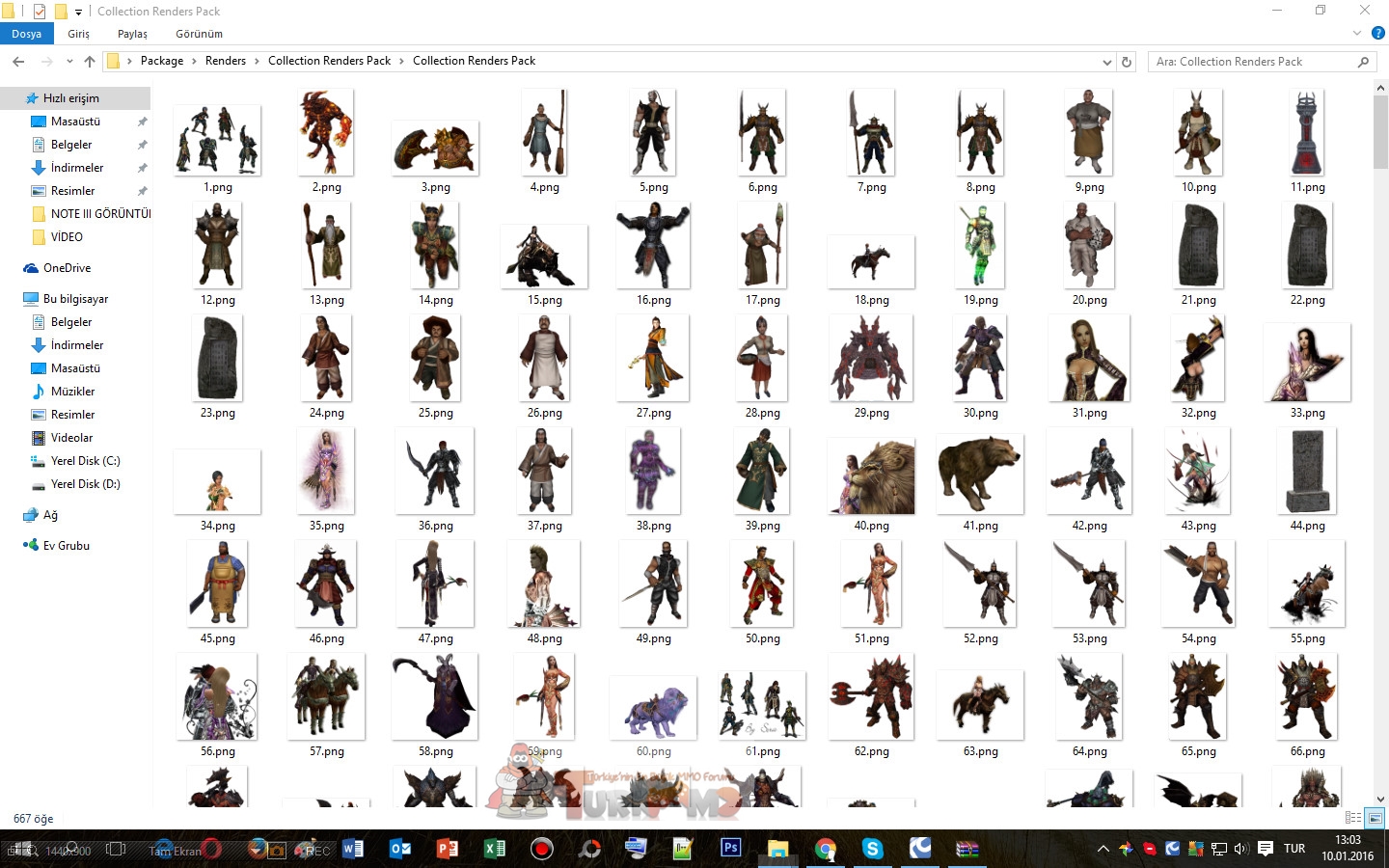1389x868 pixels.
Task: Switch to the Görünüm ribbon tab
Action: (x=199, y=34)
